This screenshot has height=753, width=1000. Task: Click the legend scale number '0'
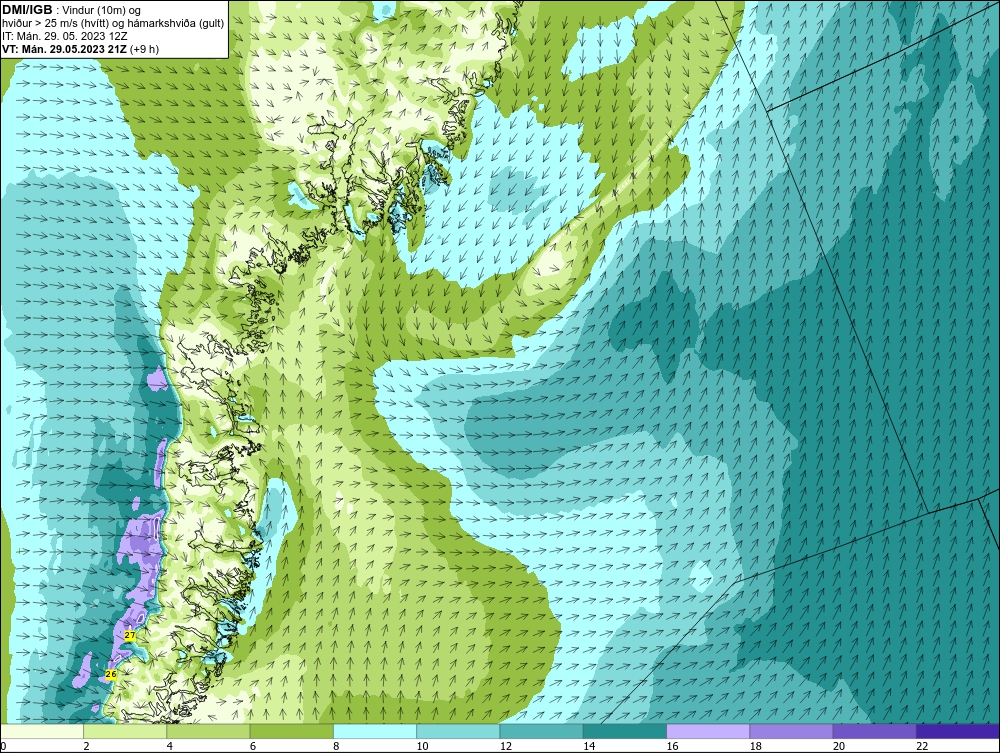coord(3,746)
